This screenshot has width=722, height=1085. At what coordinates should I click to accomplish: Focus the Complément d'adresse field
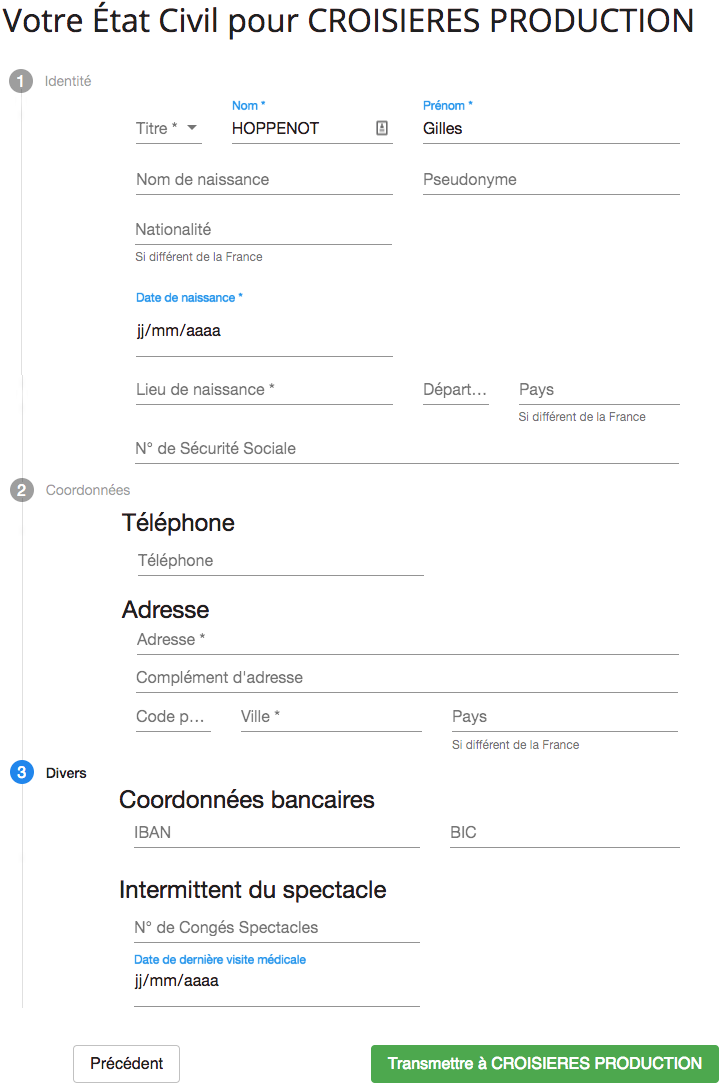point(407,678)
